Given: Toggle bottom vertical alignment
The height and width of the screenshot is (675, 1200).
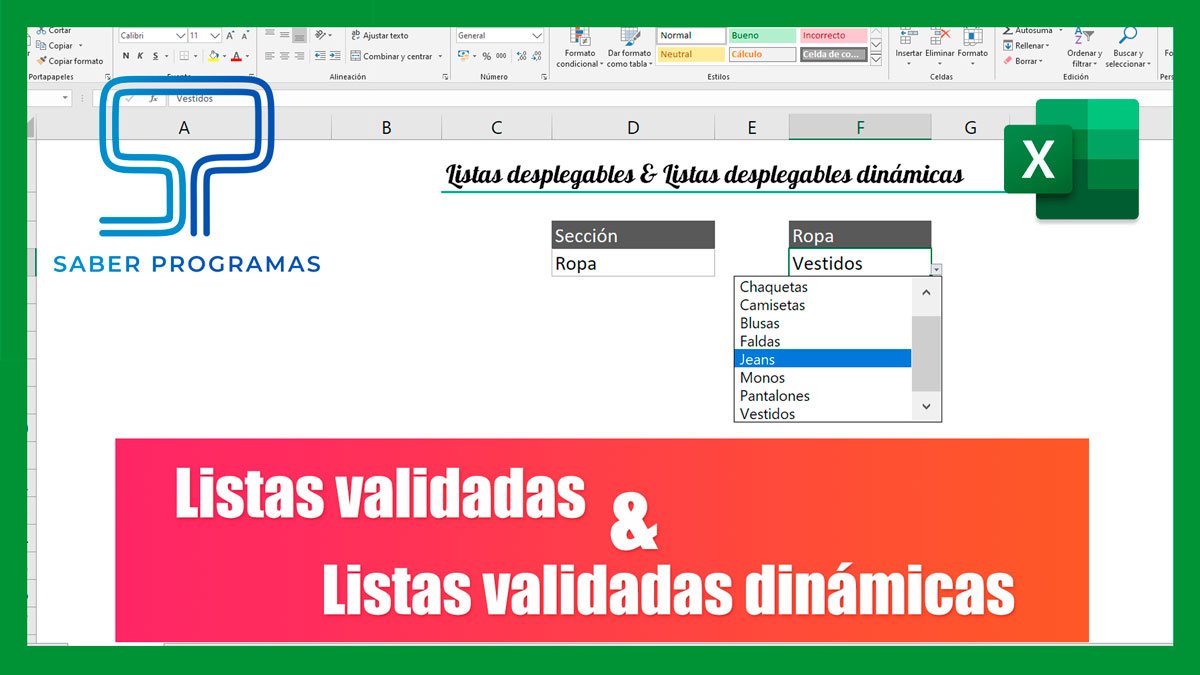Looking at the screenshot, I should point(299,35).
